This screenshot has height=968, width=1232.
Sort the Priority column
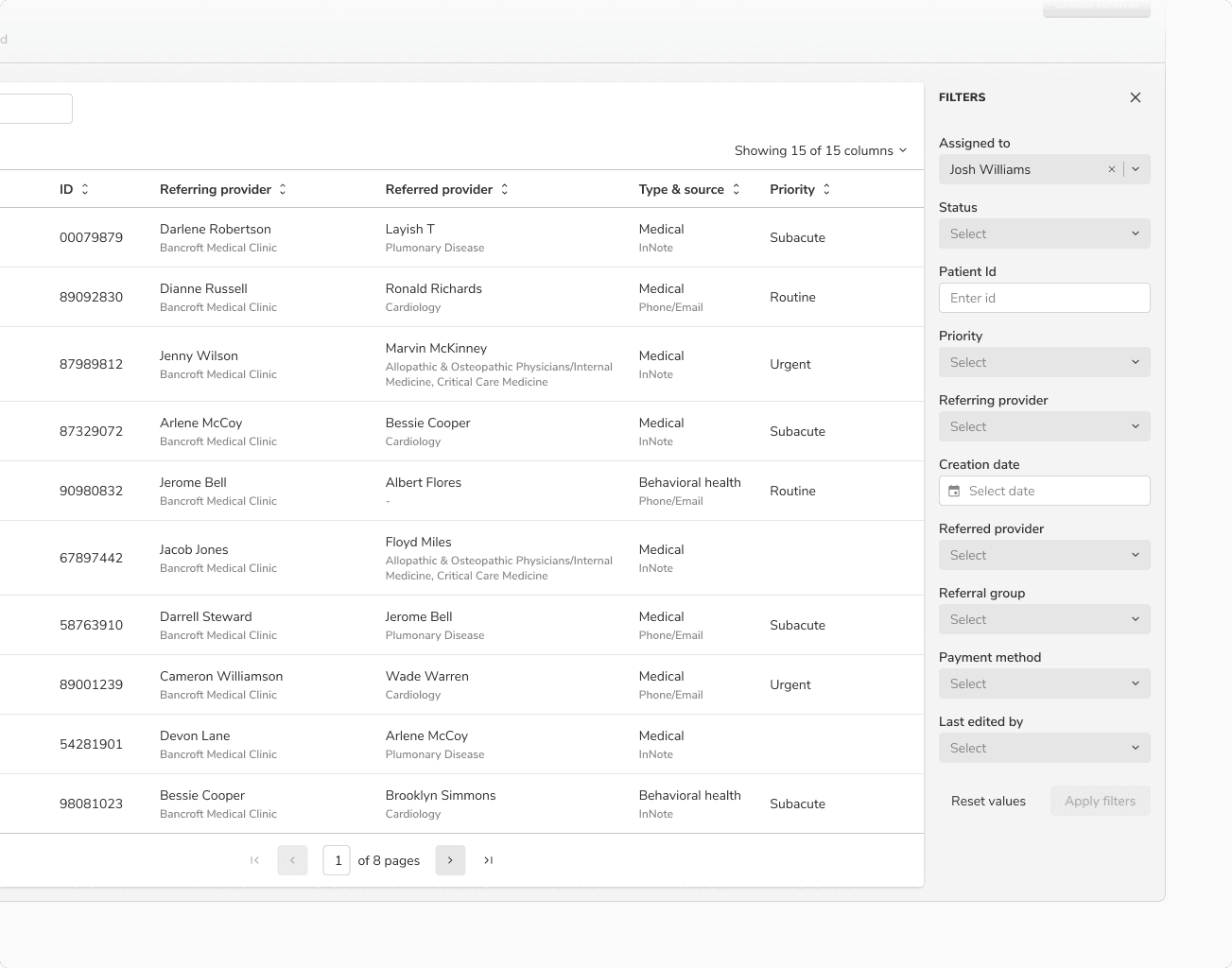point(825,189)
